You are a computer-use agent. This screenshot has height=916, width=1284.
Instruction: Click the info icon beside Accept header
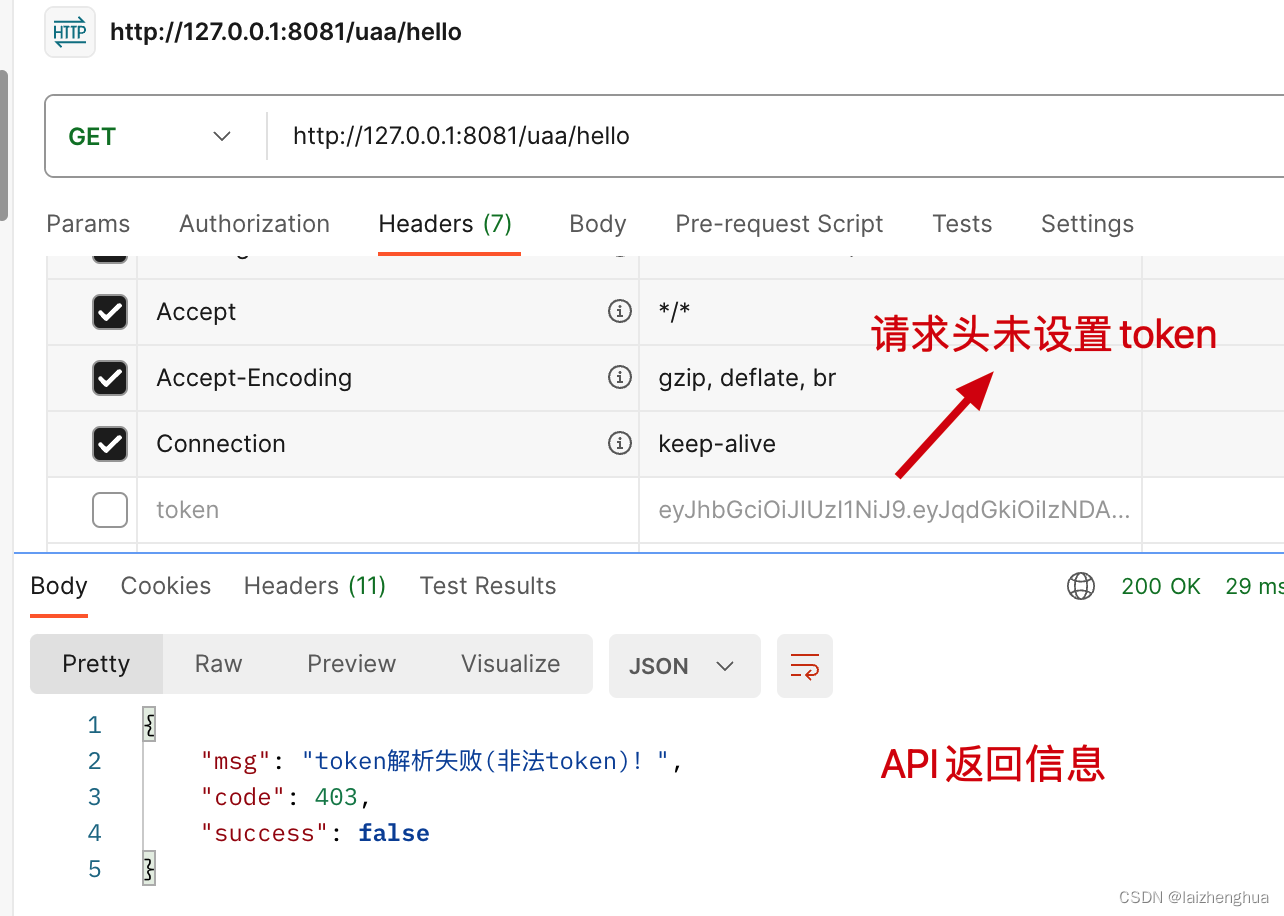click(620, 311)
